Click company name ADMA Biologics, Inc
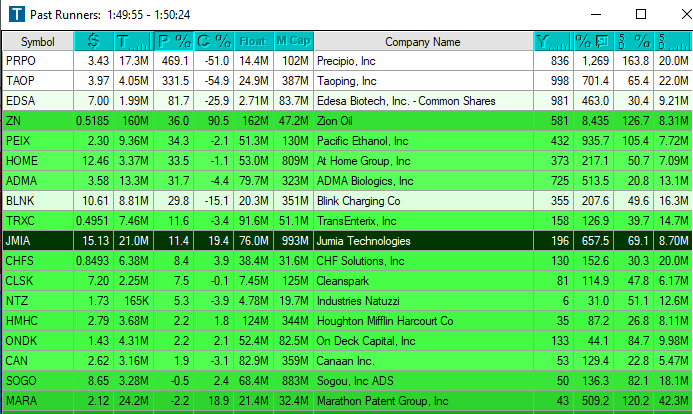Image resolution: width=693 pixels, height=414 pixels. point(365,181)
